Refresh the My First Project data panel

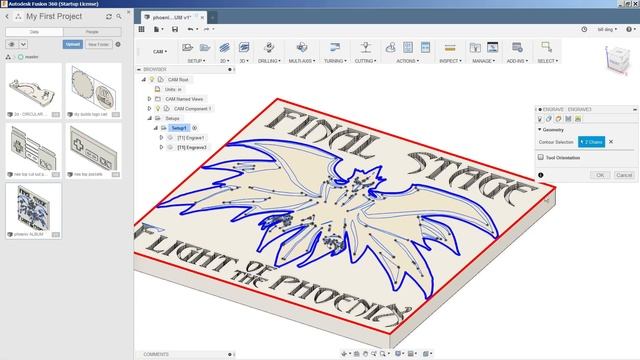point(109,17)
